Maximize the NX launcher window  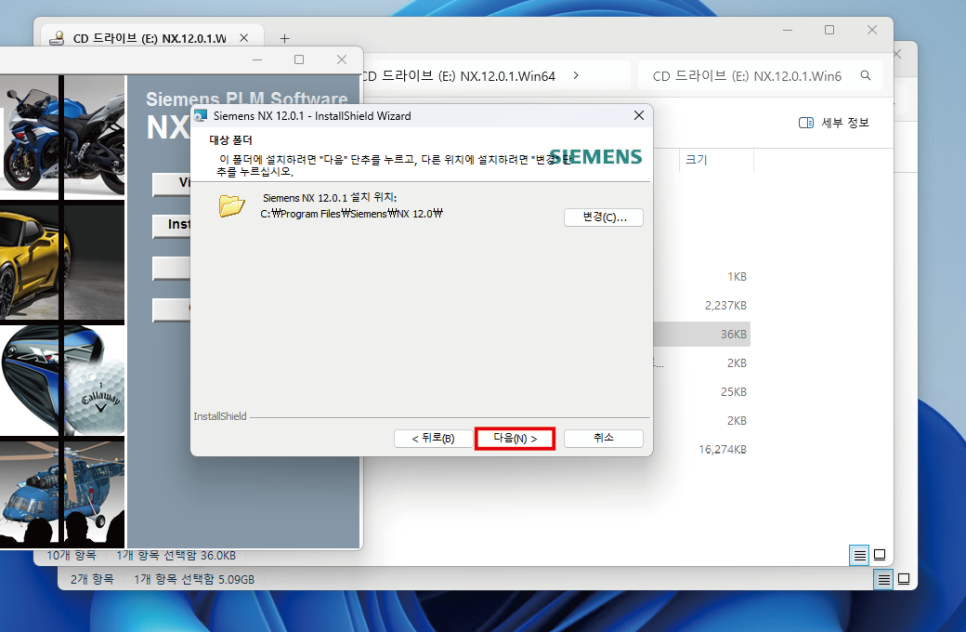(299, 60)
